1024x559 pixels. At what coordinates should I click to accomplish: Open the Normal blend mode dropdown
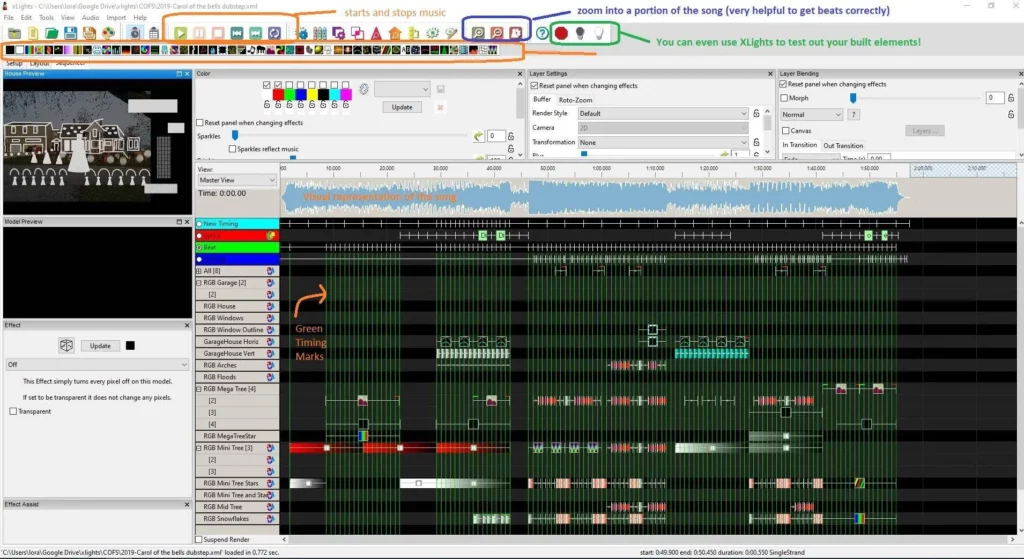tap(812, 115)
